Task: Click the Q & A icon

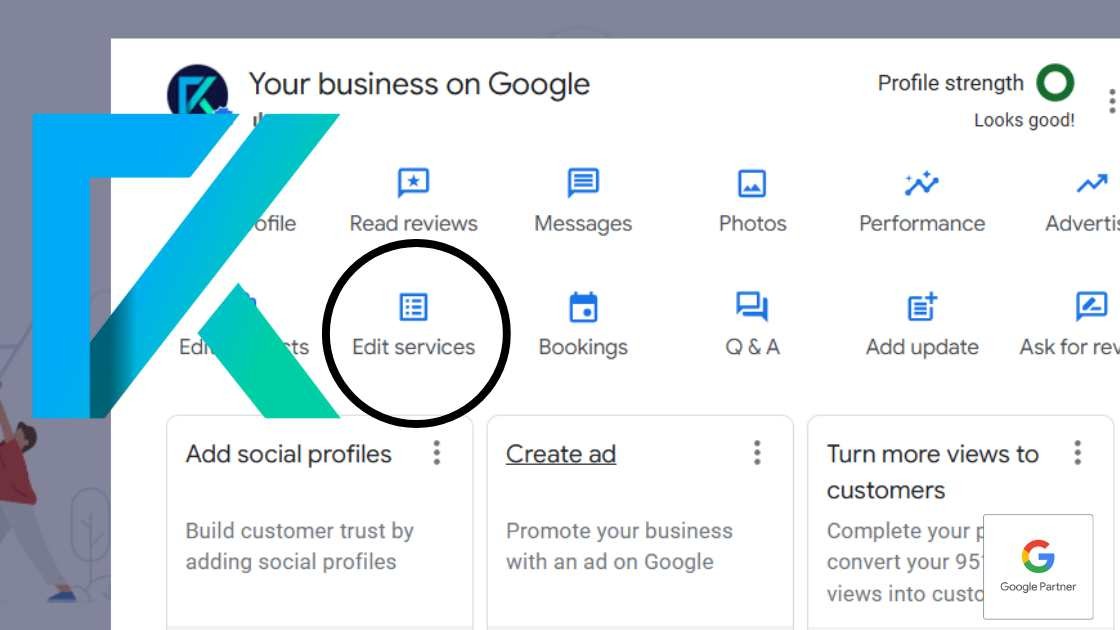Action: [752, 307]
